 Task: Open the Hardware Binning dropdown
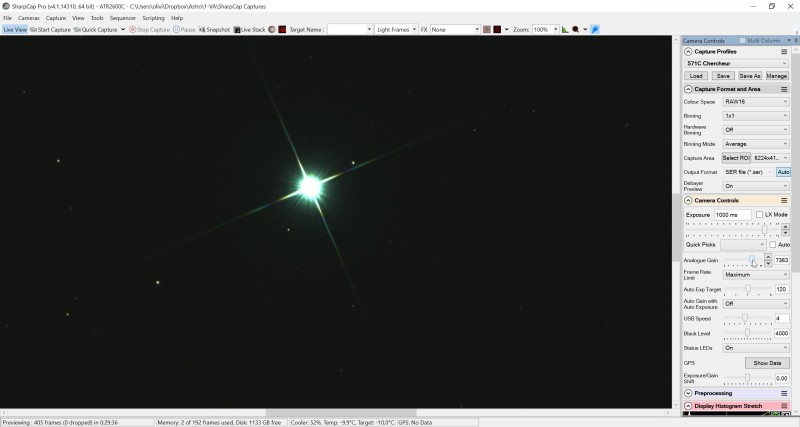[x=756, y=130]
